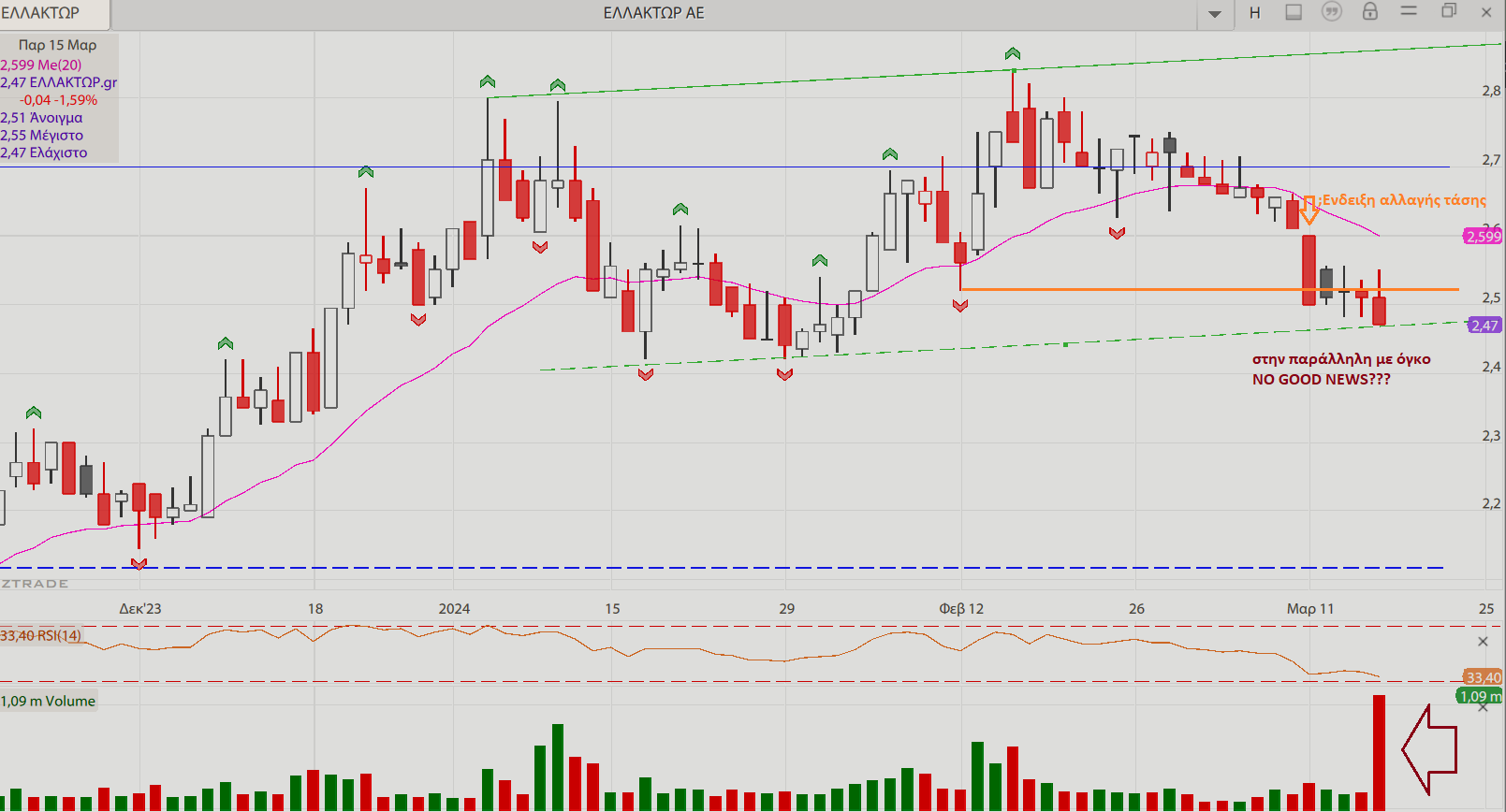Image resolution: width=1506 pixels, height=812 pixels.
Task: Open the chart hamburger menu
Action: [1409, 11]
